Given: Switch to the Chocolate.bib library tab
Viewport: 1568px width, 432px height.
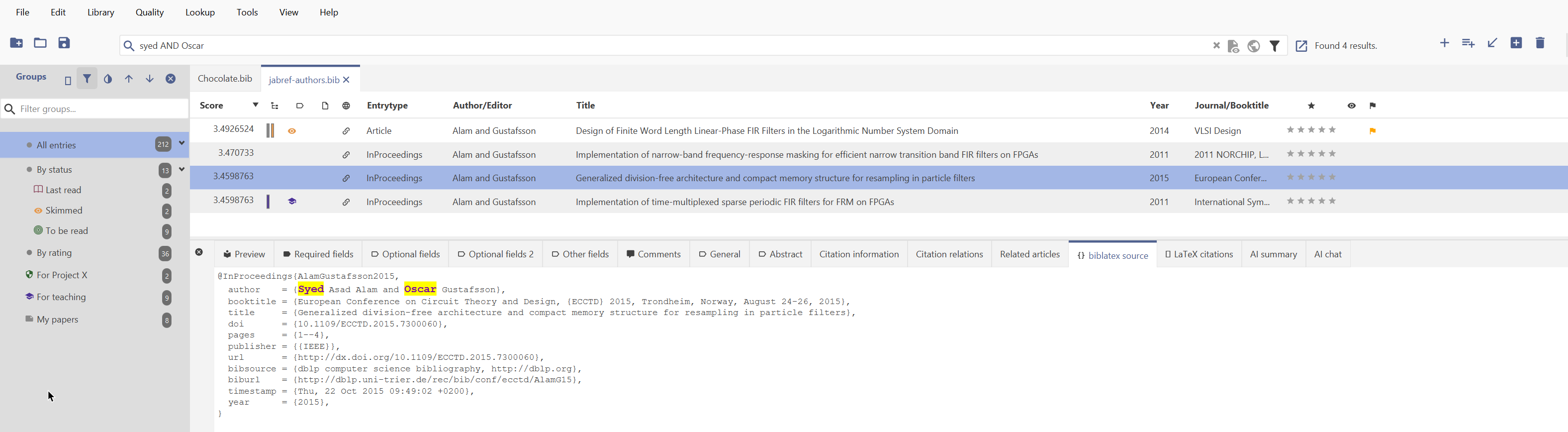Looking at the screenshot, I should click(225, 79).
